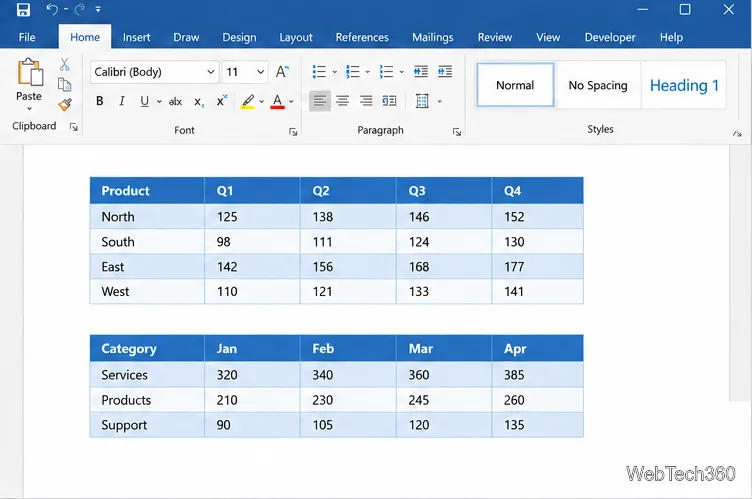The width and height of the screenshot is (752, 499).
Task: Toggle Align Right paragraph alignment
Action: point(366,101)
